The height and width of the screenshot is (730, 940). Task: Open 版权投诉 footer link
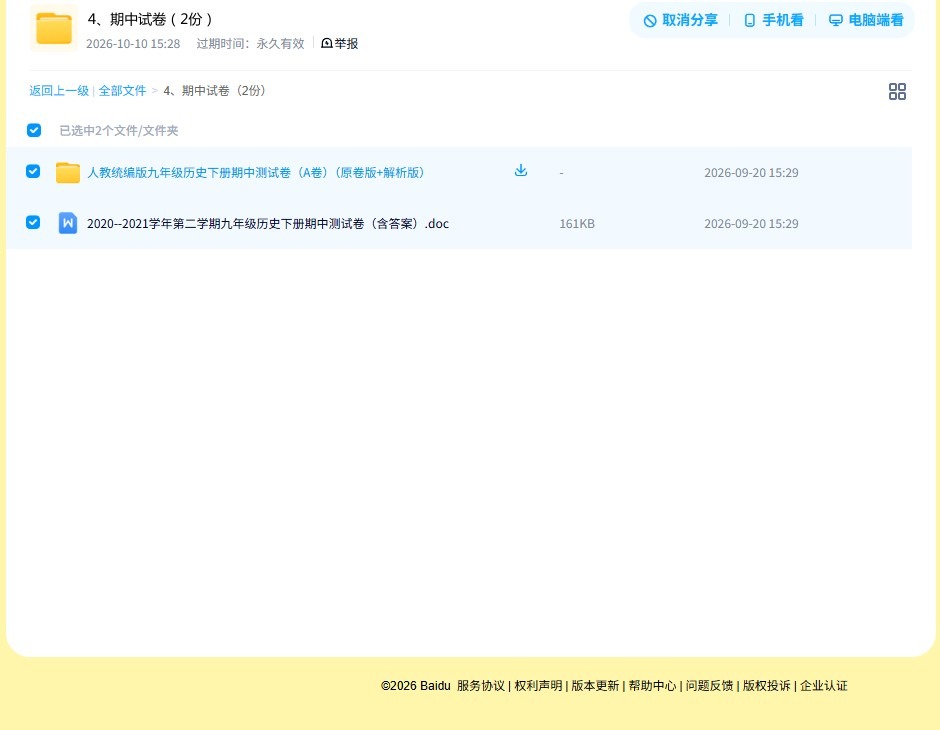767,686
